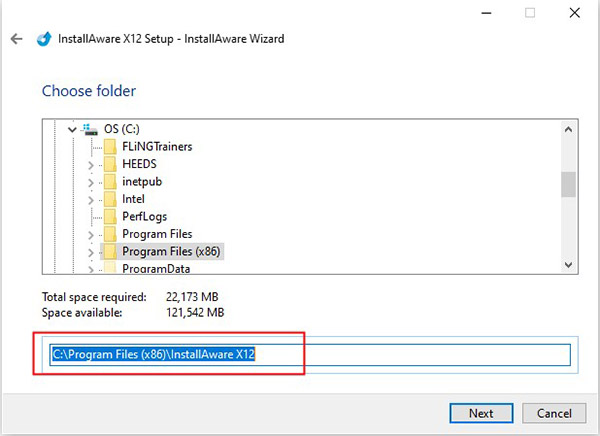Click the scroll down arrow in folder tree
Image resolution: width=600 pixels, height=436 pixels.
tap(568, 265)
